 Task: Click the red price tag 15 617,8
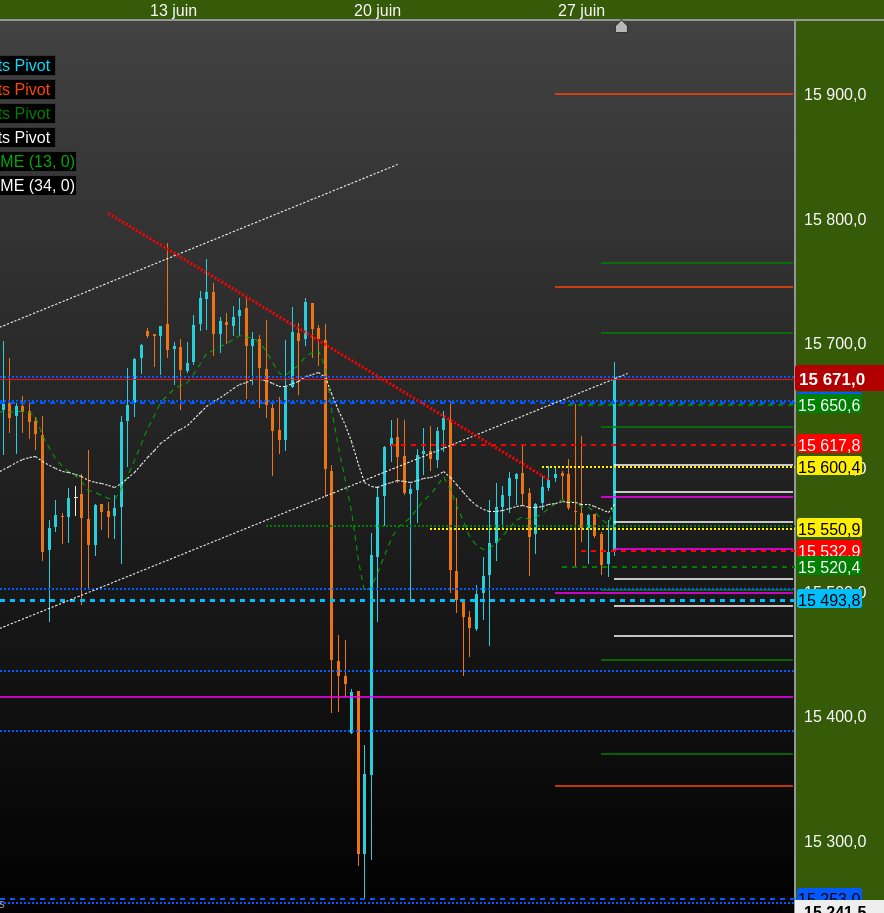[x=829, y=445]
